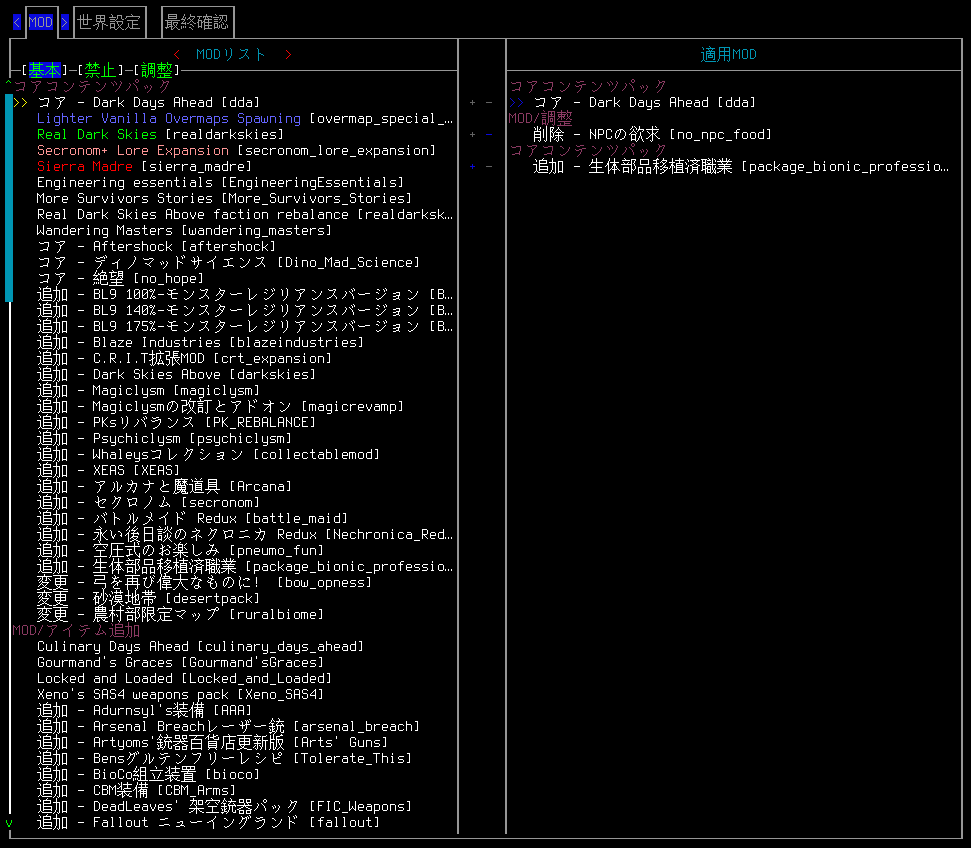Click the red left arrow before MODリスト
971x848 pixels.
(177, 55)
